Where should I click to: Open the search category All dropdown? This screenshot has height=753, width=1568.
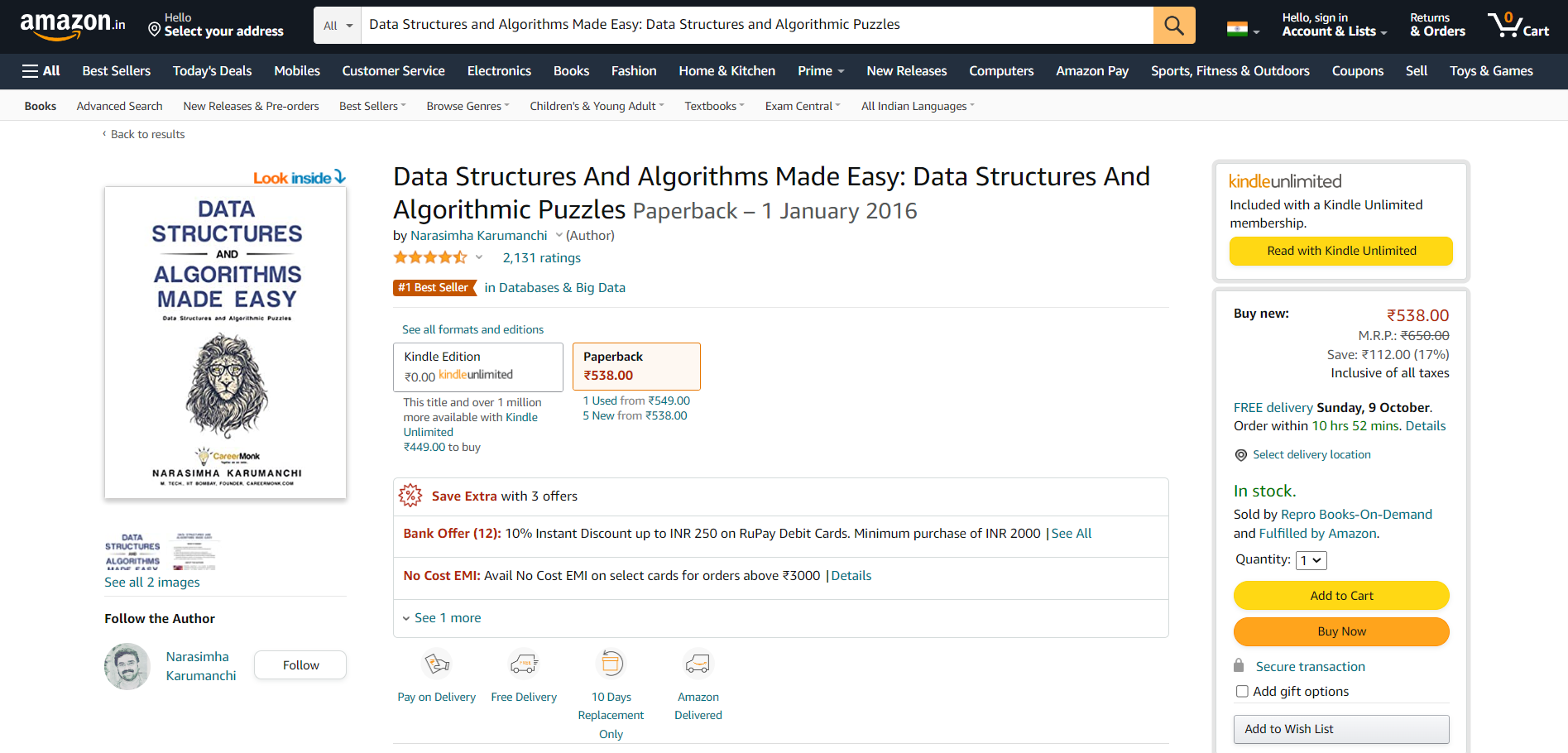pyautogui.click(x=338, y=25)
